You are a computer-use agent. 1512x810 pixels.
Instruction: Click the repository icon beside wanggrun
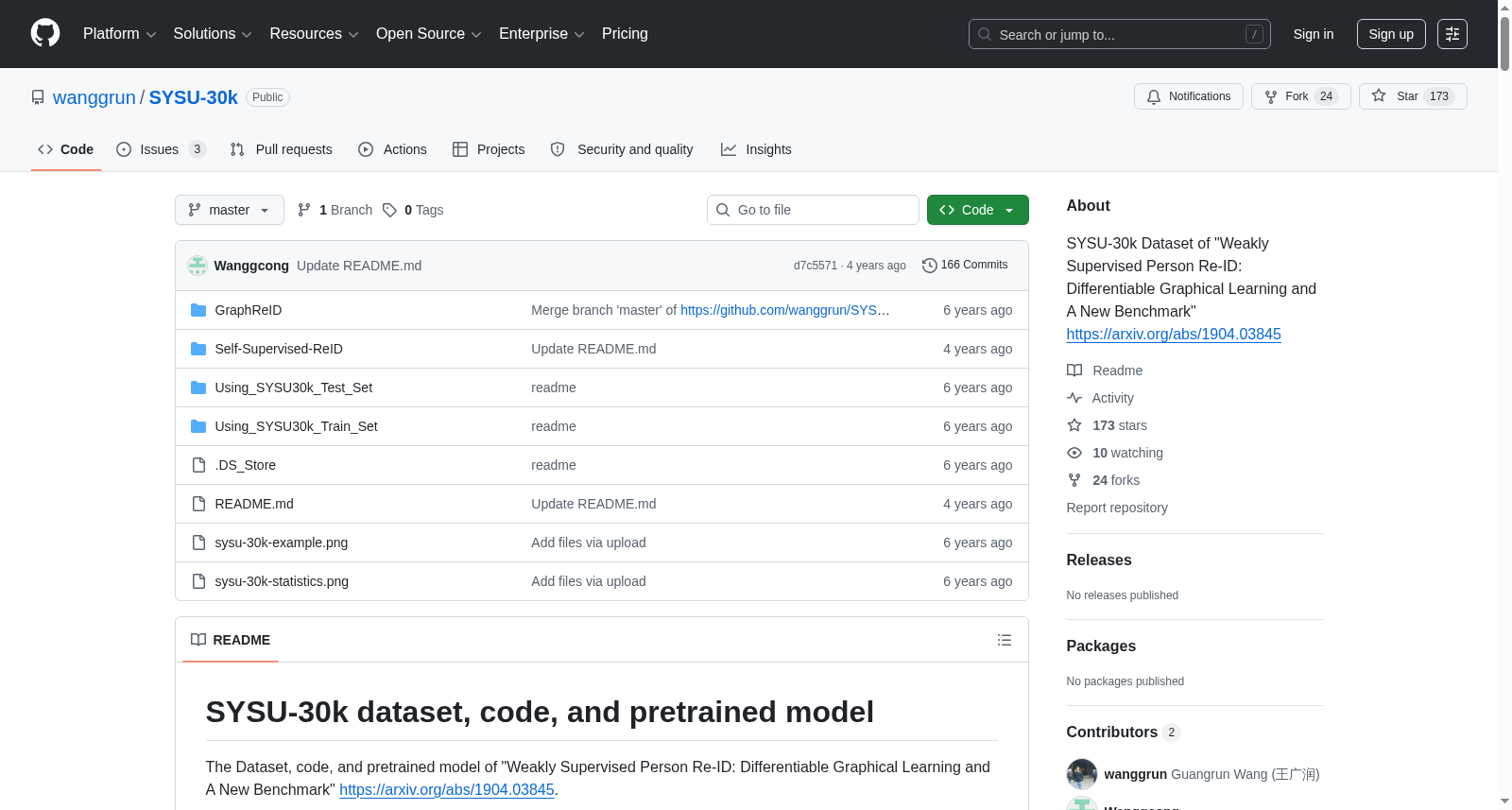[38, 97]
